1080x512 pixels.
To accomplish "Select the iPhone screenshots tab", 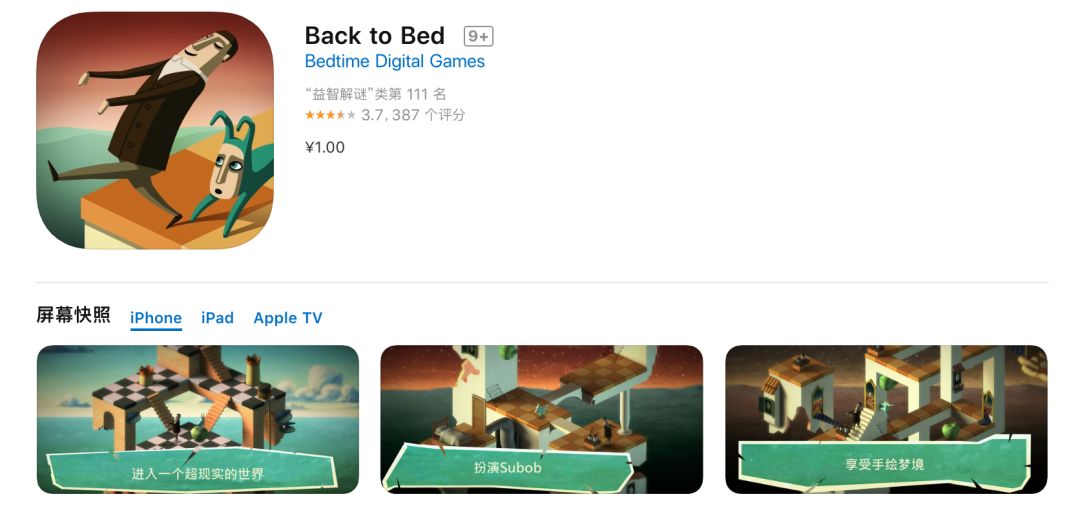I will coord(156,318).
